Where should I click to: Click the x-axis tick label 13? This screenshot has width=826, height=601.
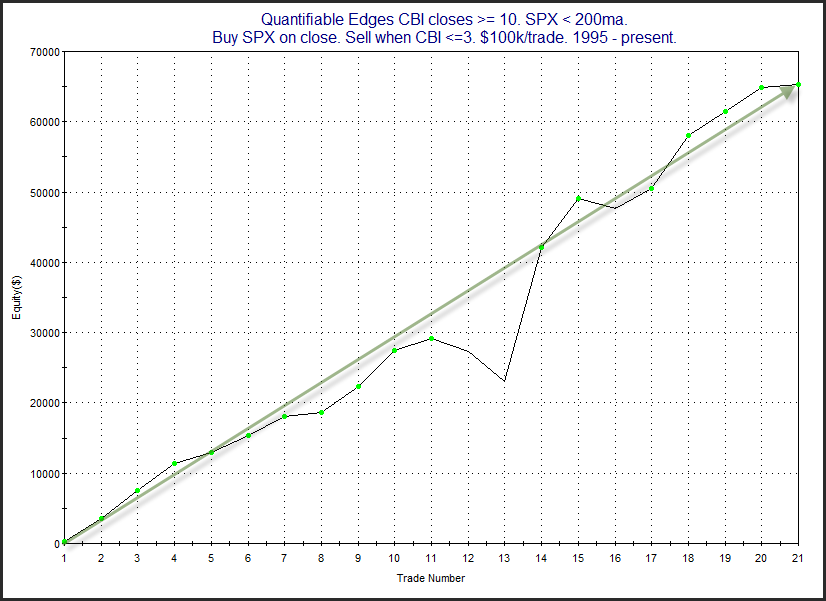505,558
